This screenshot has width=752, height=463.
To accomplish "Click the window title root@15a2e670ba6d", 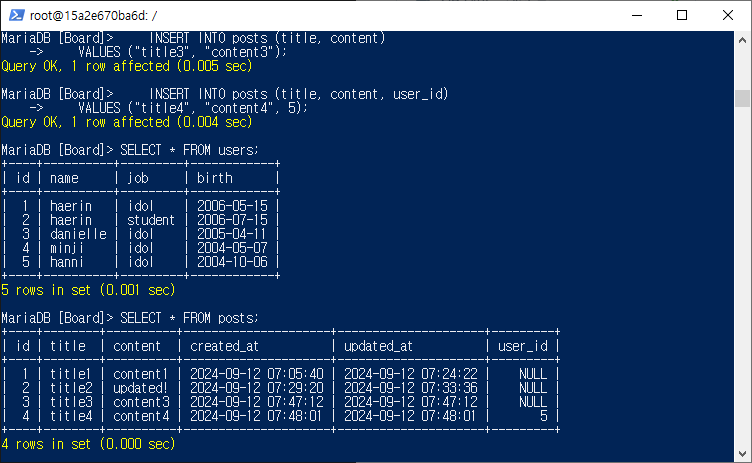I will 93,16.
